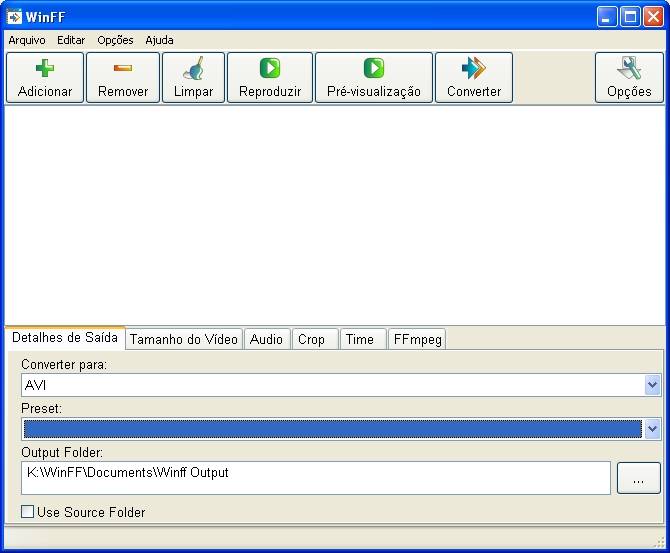Image resolution: width=670 pixels, height=553 pixels.
Task: Open the Preset dropdown list
Action: point(652,429)
